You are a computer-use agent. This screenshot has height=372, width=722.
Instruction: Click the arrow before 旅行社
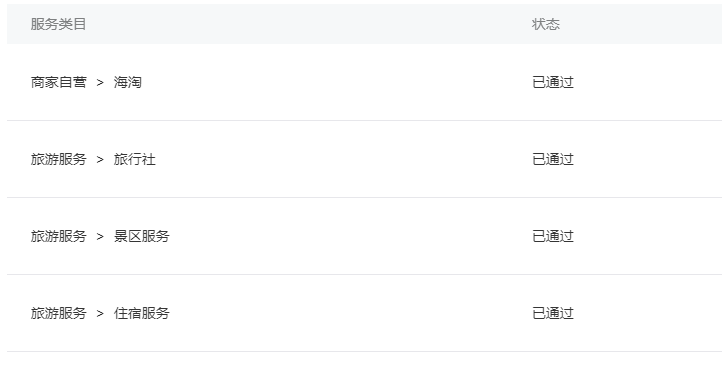point(100,160)
